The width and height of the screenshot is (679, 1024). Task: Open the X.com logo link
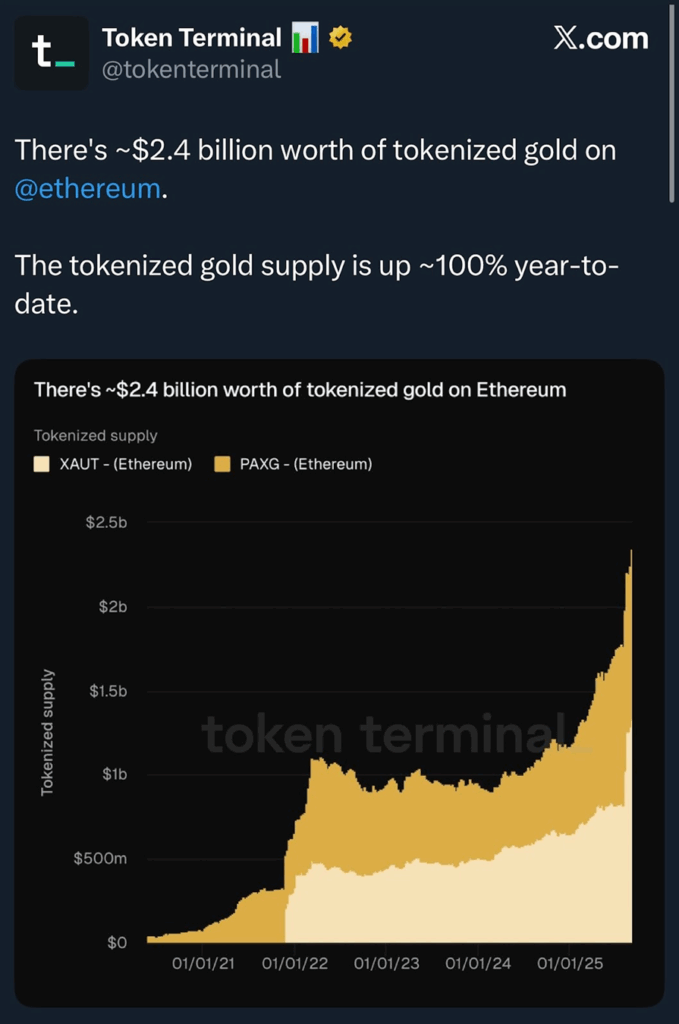[x=601, y=38]
